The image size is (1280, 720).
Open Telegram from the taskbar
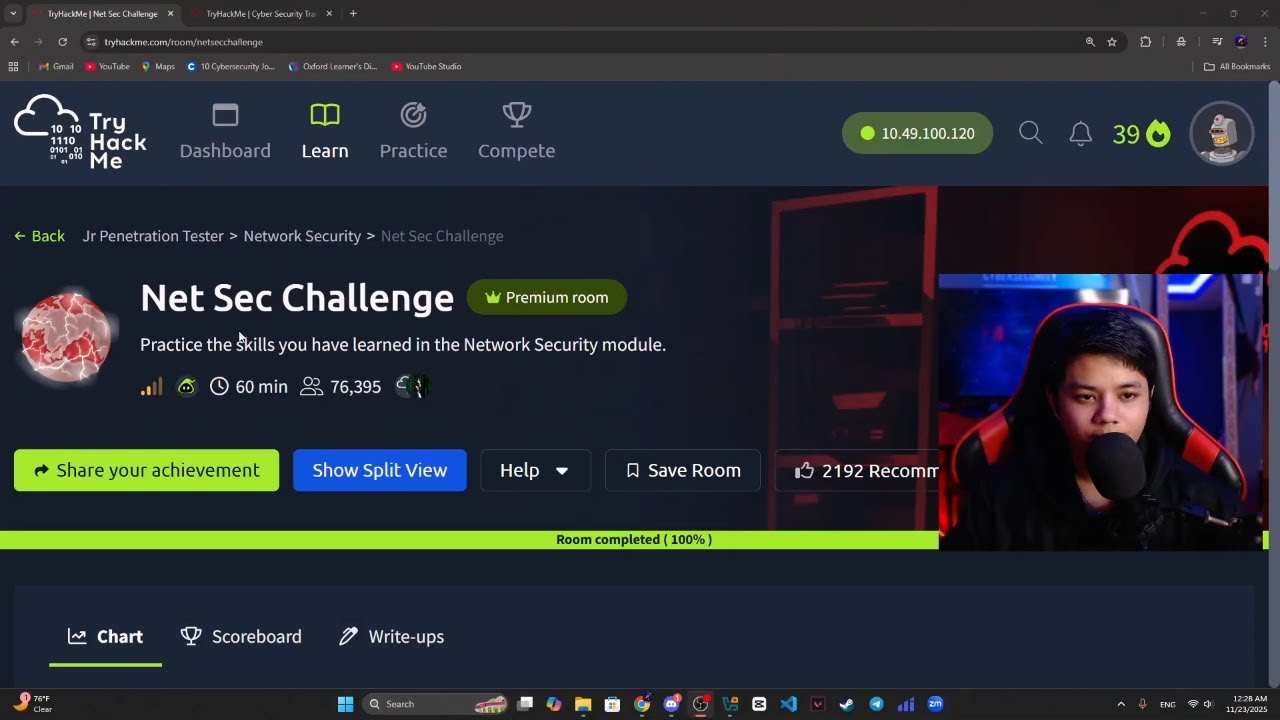pyautogui.click(x=876, y=704)
